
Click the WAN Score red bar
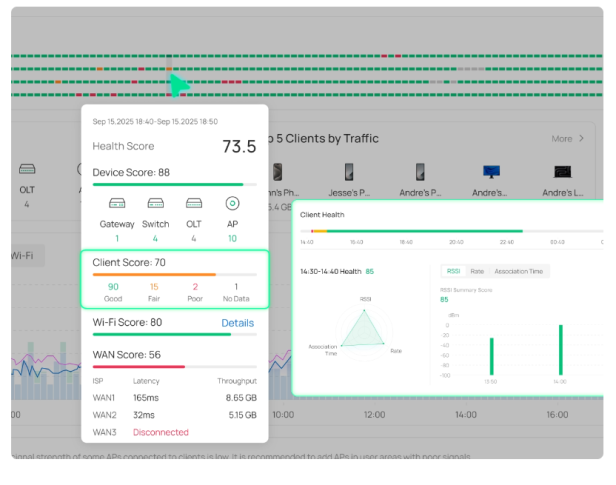point(139,367)
